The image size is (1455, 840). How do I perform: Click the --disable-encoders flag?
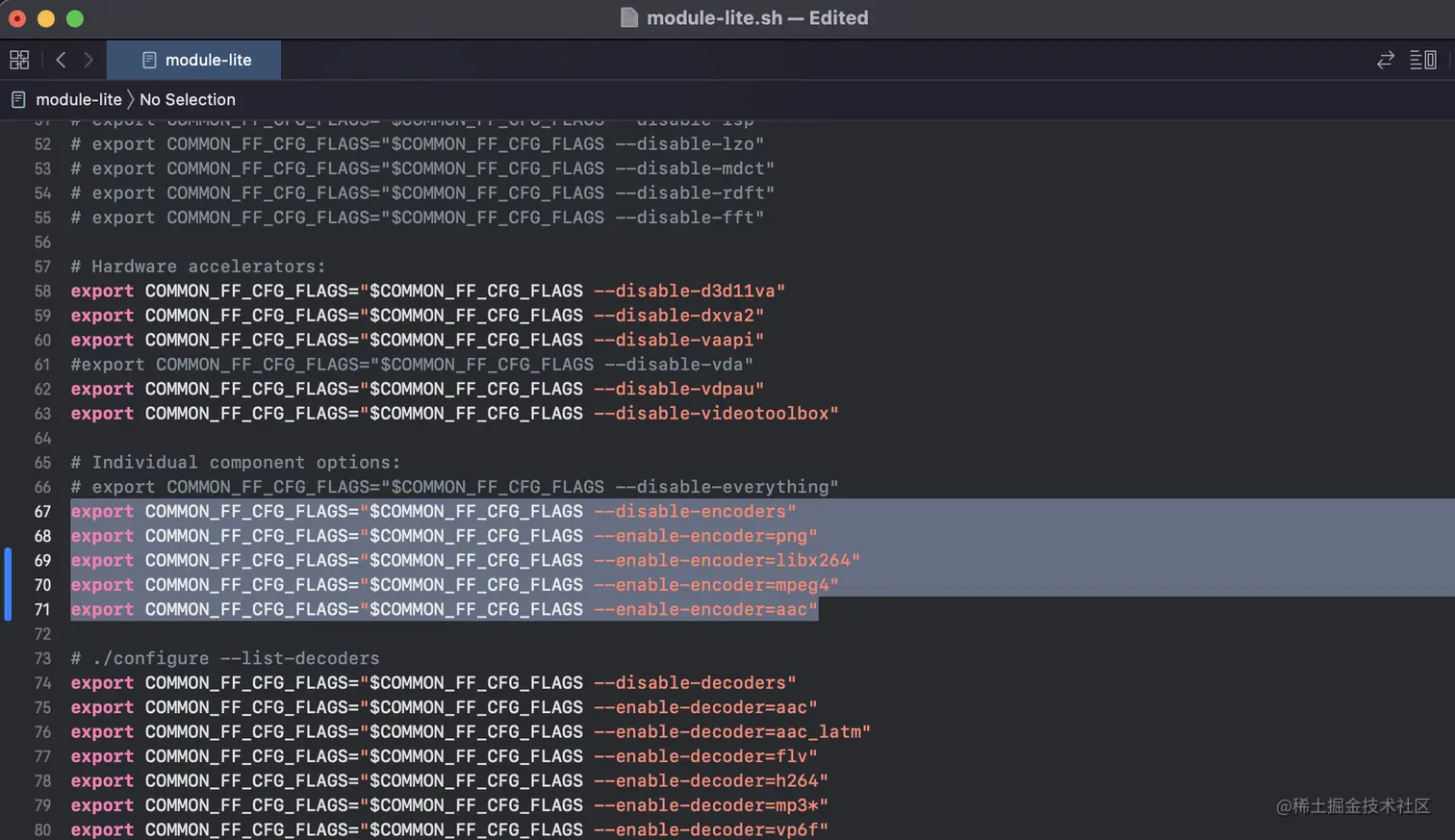pyautogui.click(x=690, y=512)
